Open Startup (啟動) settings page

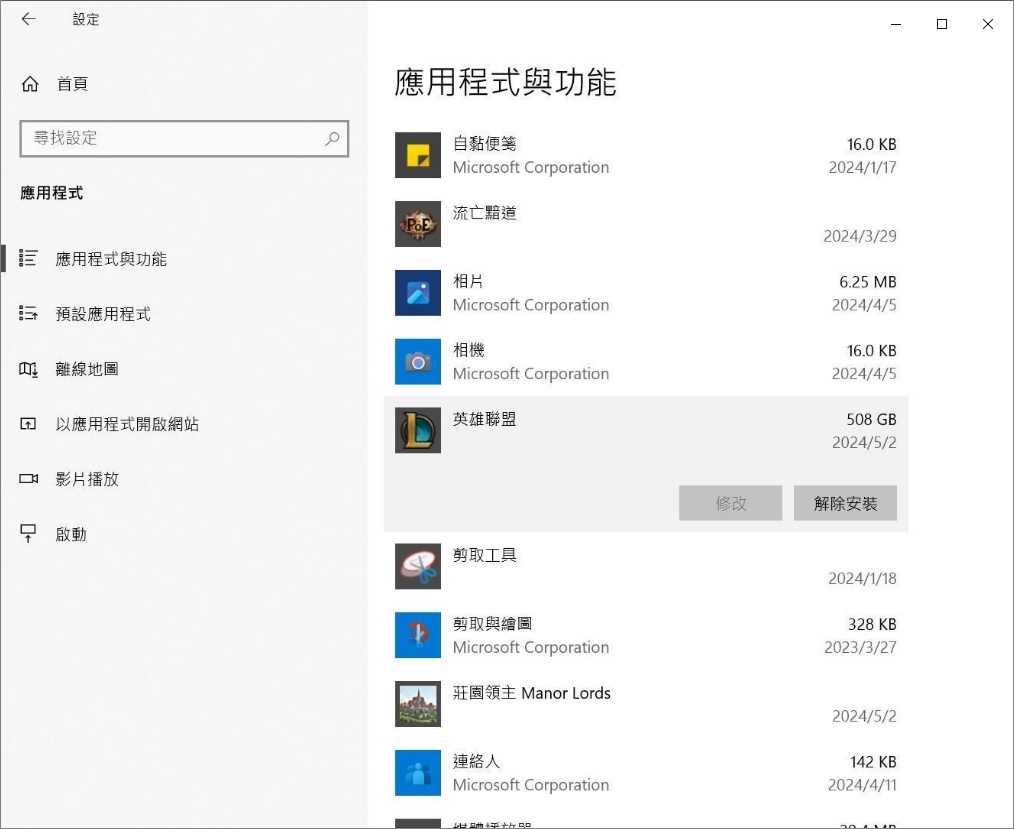pyautogui.click(x=70, y=534)
